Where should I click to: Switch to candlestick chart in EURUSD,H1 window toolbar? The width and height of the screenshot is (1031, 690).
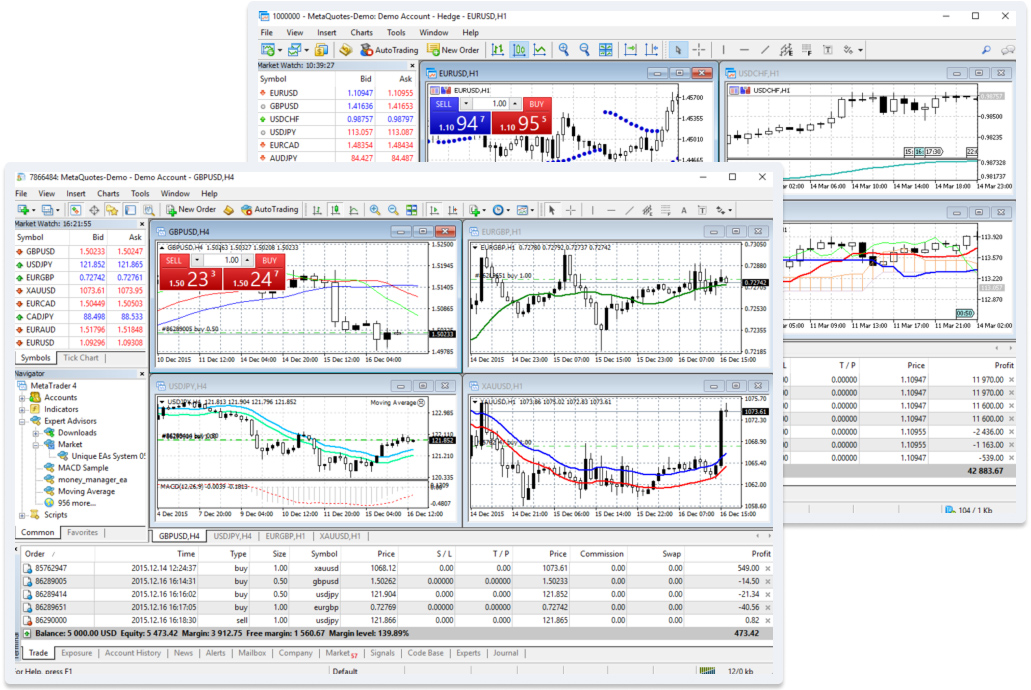click(520, 49)
